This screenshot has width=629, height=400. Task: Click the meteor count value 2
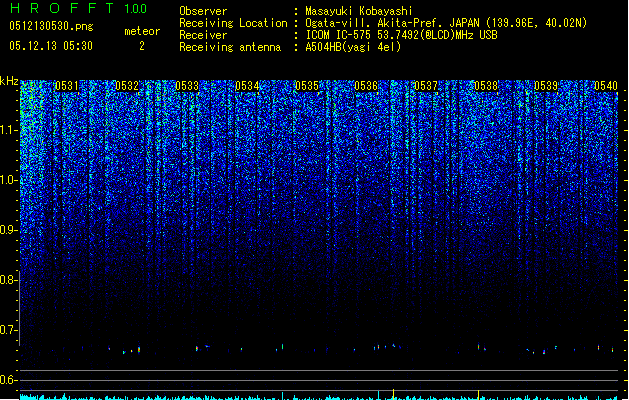click(x=142, y=46)
